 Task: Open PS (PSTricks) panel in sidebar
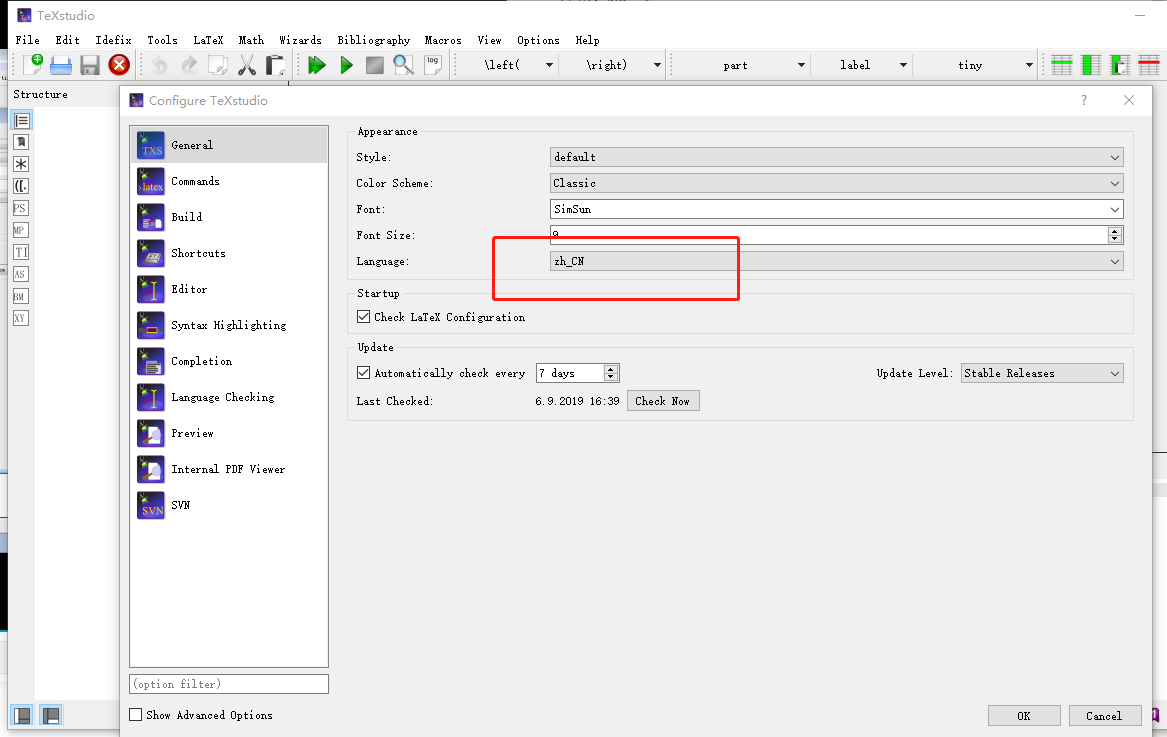click(x=20, y=208)
